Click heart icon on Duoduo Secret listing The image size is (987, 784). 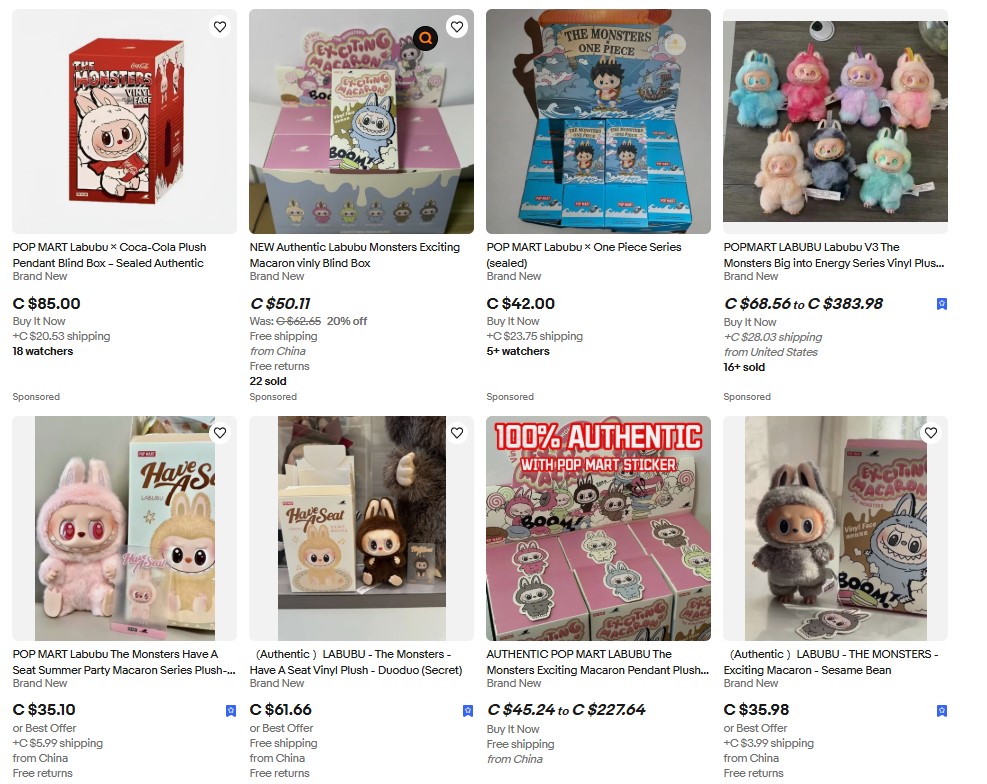(457, 433)
